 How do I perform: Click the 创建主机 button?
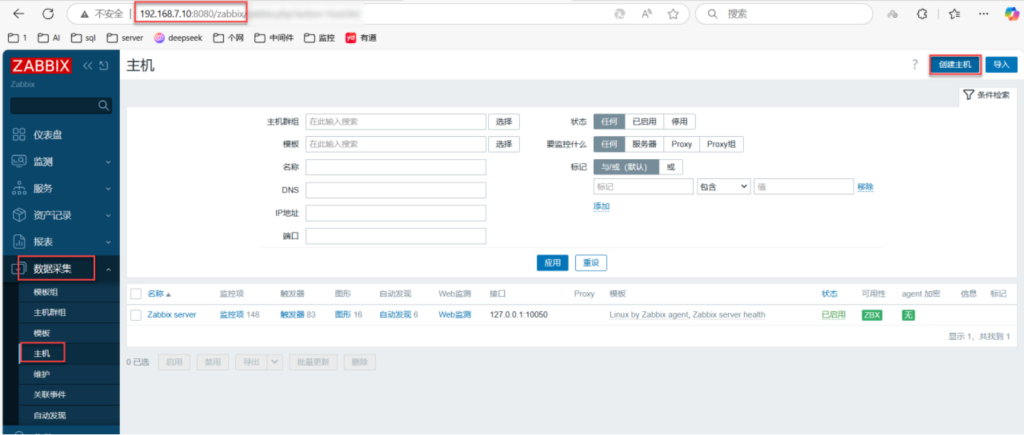click(954, 65)
